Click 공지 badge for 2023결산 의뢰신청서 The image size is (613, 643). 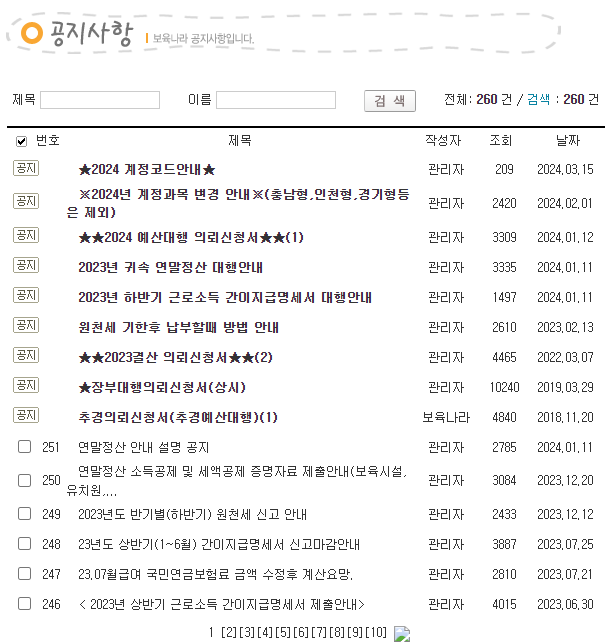point(26,355)
